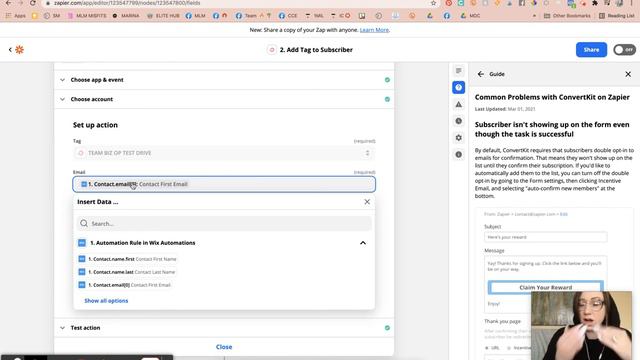This screenshot has width=640, height=360.
Task: Open the settings gear sidebar icon
Action: pos(459,138)
